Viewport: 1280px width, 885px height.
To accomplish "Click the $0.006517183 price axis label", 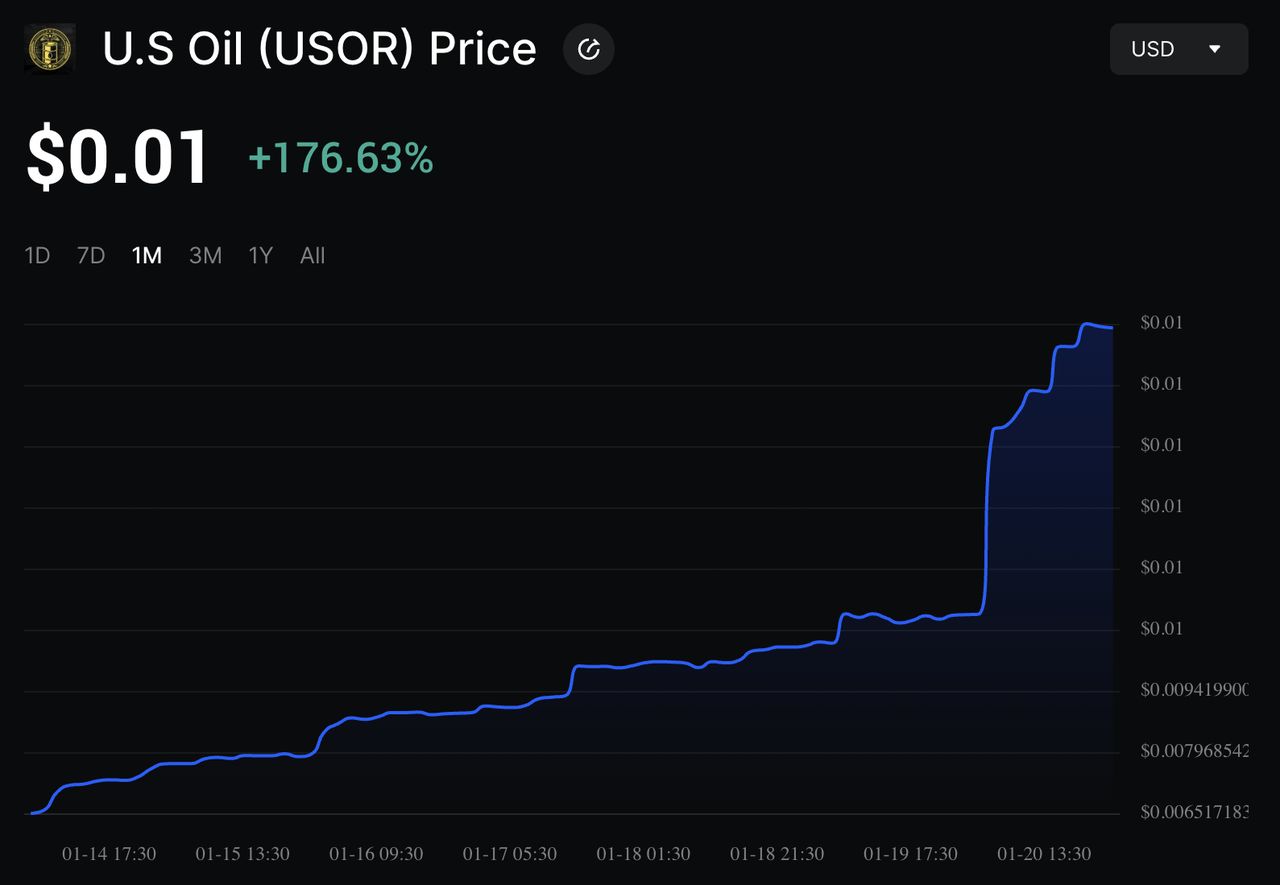I will pyautogui.click(x=1194, y=812).
